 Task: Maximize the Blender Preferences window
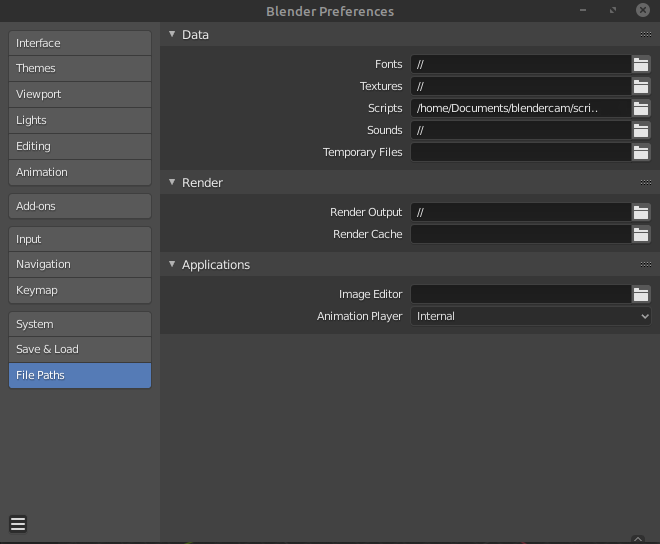click(x=613, y=10)
